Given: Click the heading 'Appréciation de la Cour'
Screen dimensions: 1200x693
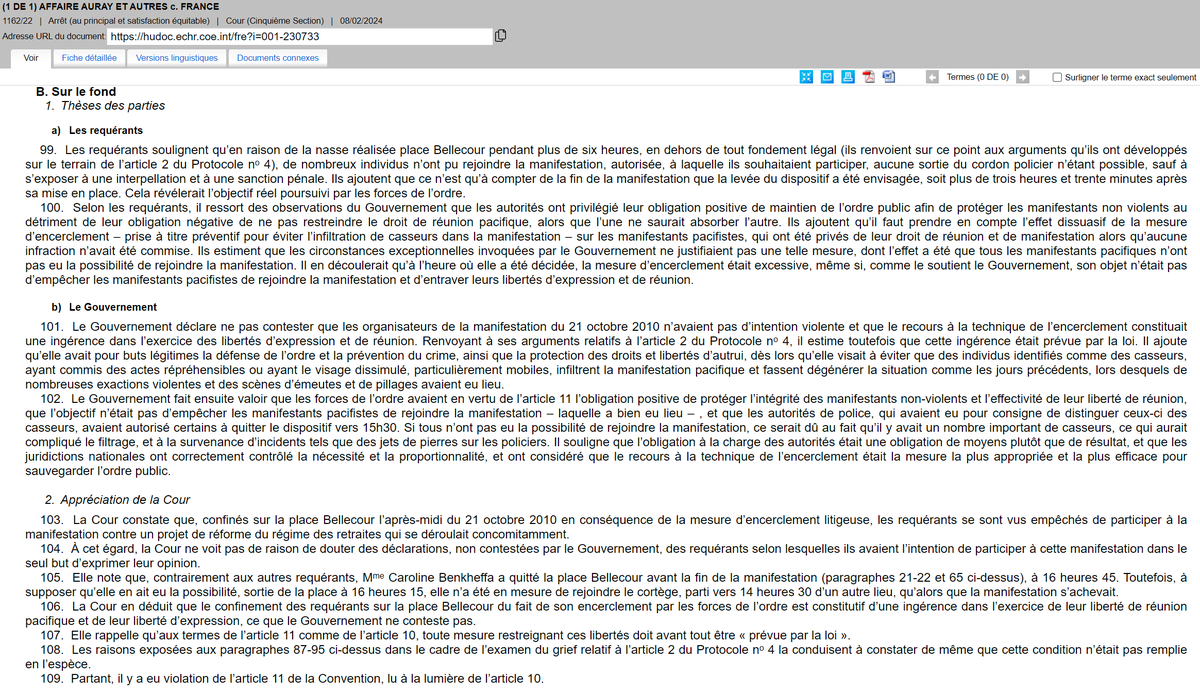Looking at the screenshot, I should coord(126,500).
